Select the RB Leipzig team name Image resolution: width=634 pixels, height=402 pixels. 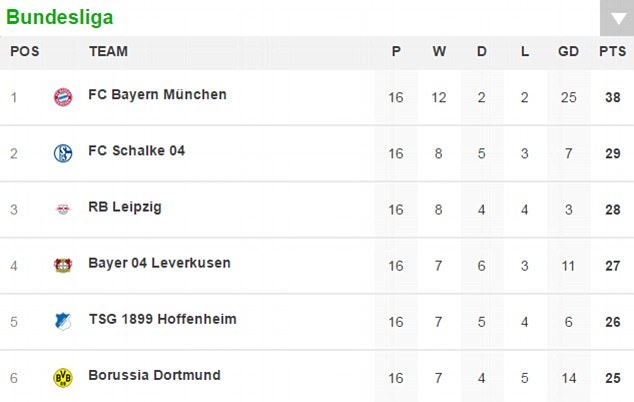point(125,208)
